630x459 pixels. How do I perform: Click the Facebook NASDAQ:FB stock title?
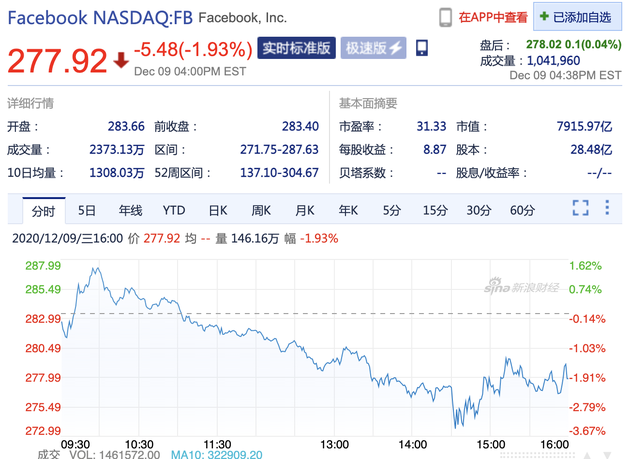coord(98,17)
